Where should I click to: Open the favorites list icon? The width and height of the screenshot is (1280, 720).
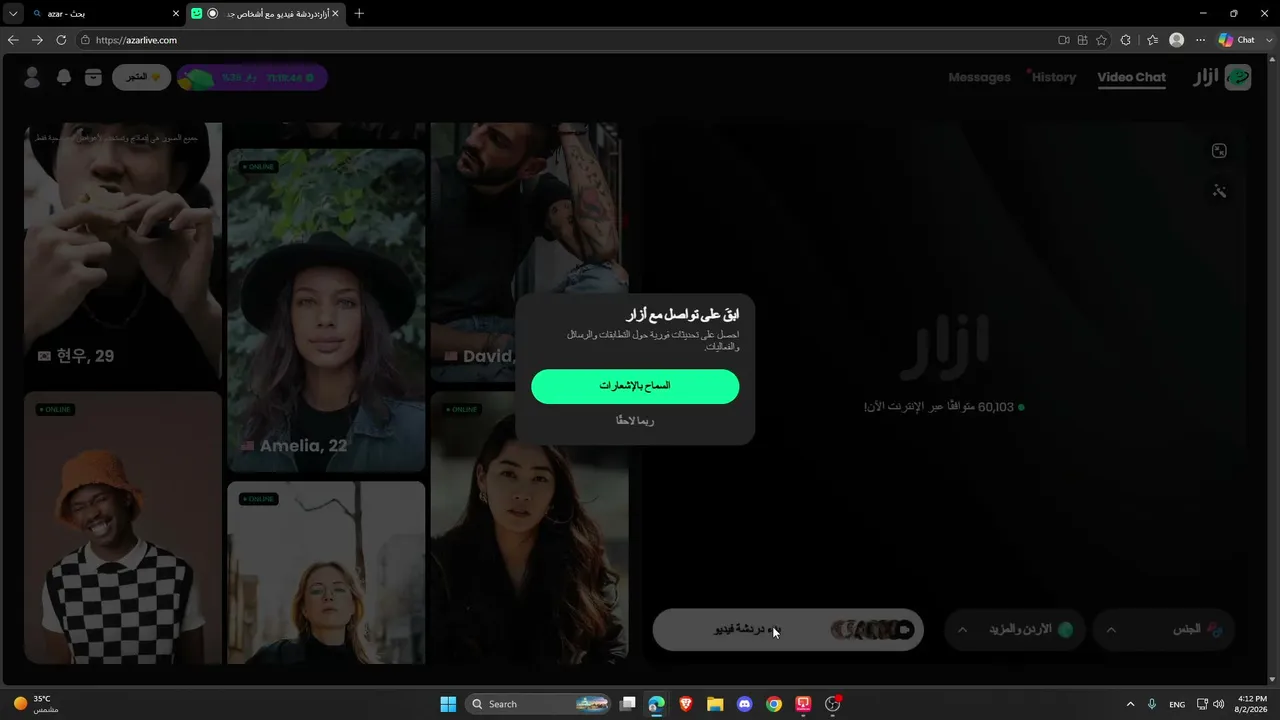click(1152, 40)
